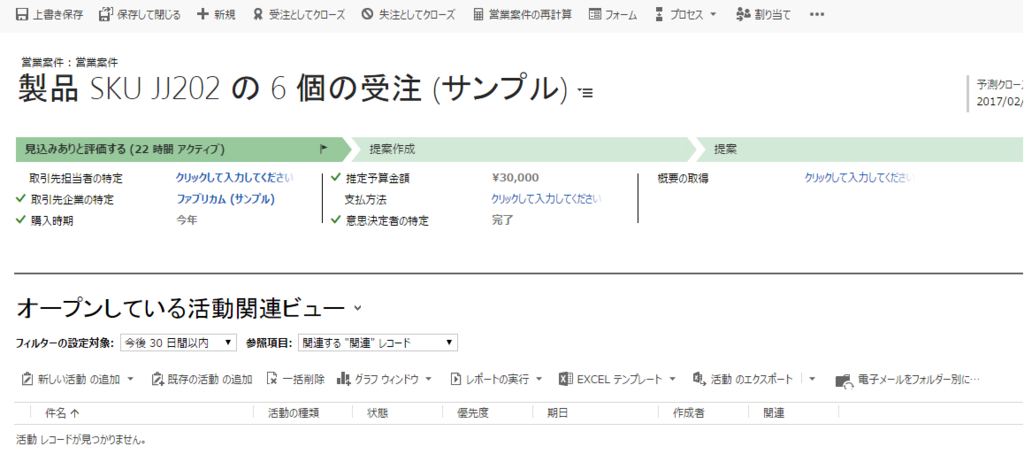The height and width of the screenshot is (462, 1024).
Task: Open record title dropdown list icon
Action: (x=585, y=93)
